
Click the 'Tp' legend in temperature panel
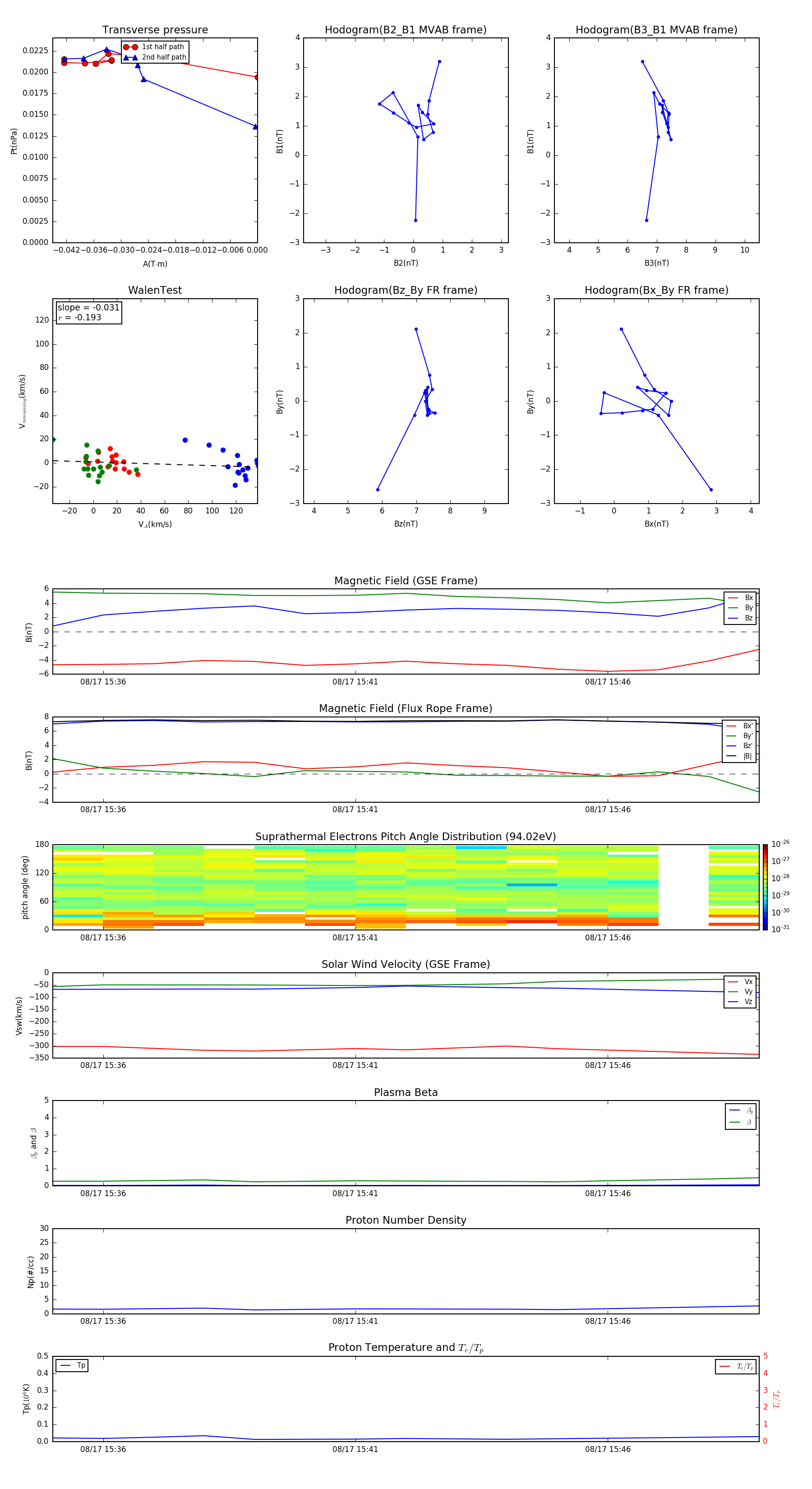(x=72, y=1365)
